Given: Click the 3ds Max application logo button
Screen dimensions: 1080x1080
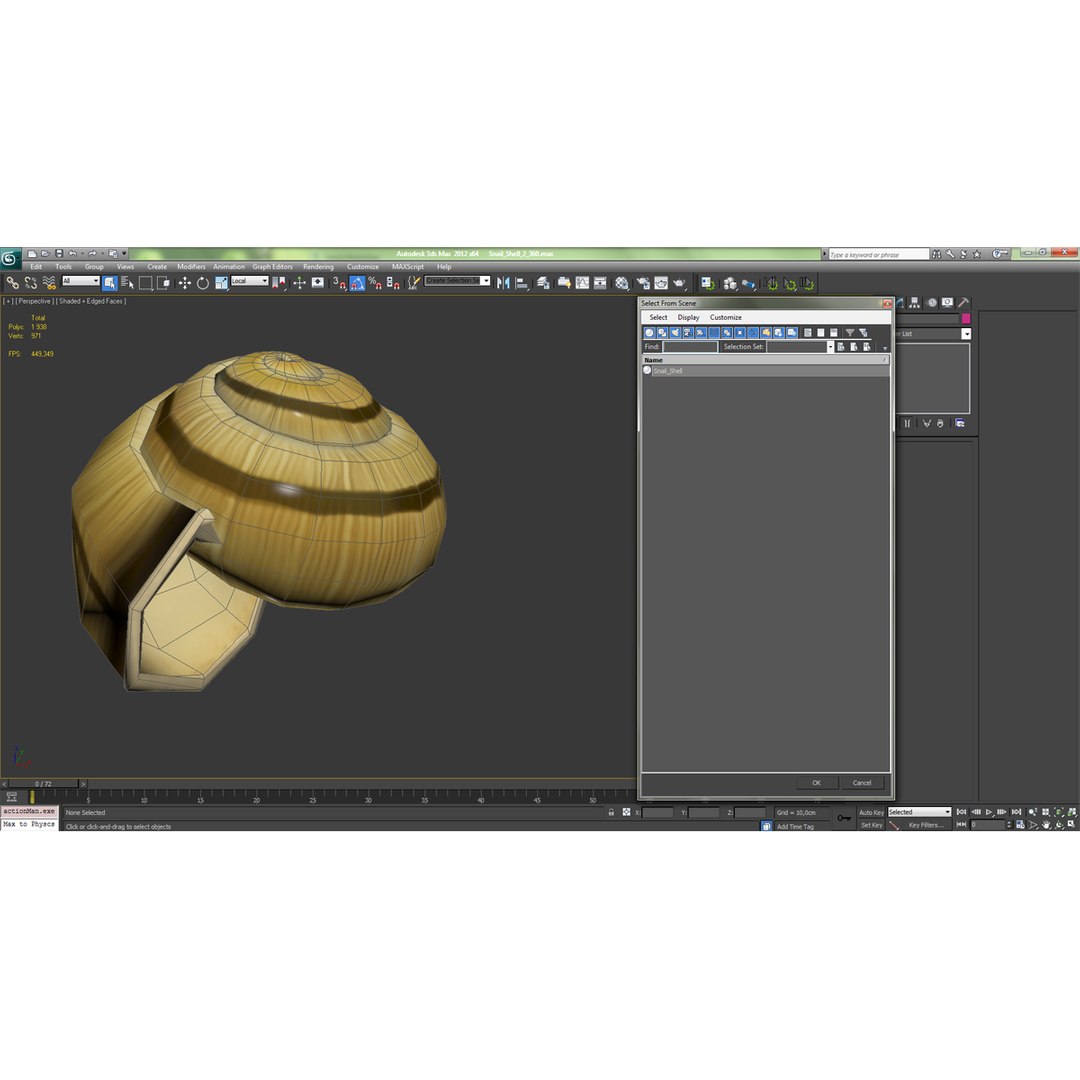Looking at the screenshot, I should point(10,258).
